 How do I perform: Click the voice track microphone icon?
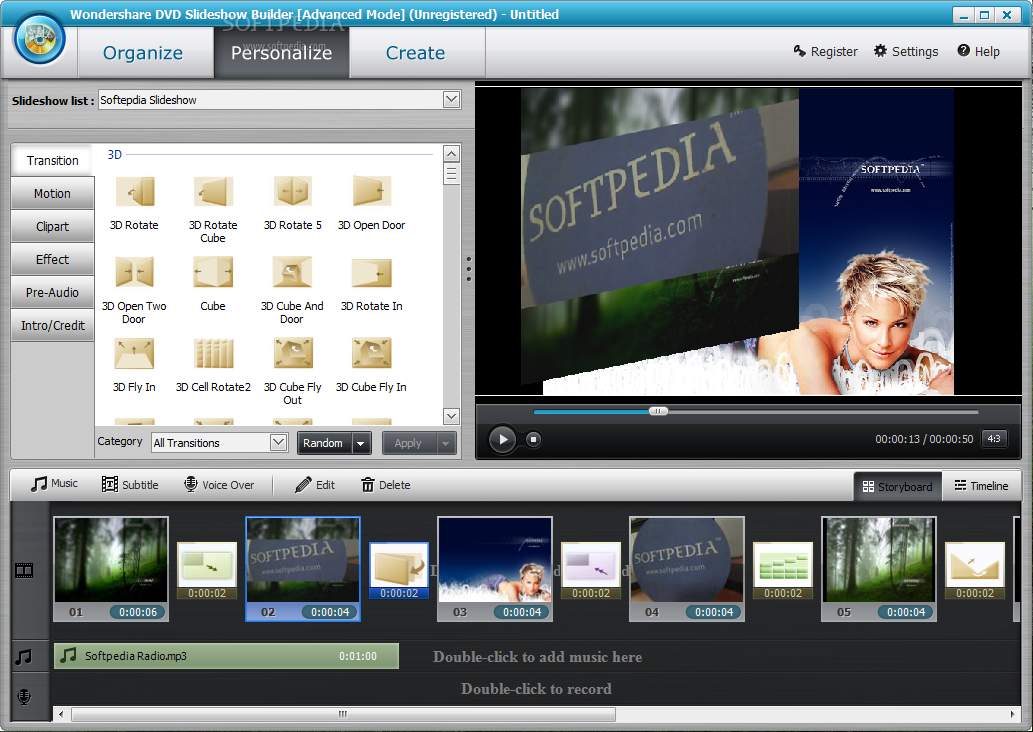click(24, 696)
